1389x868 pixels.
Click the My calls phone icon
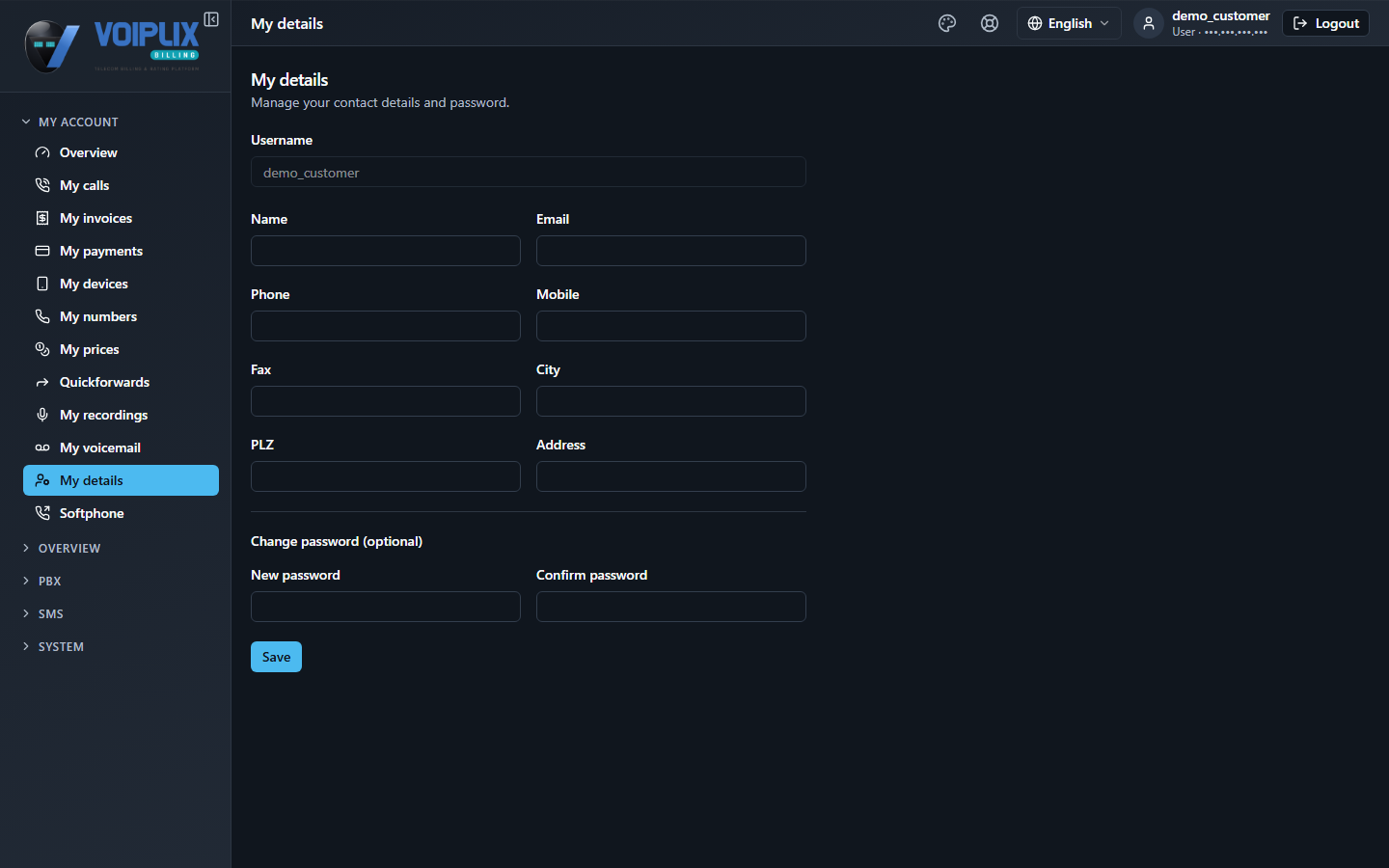[x=42, y=185]
